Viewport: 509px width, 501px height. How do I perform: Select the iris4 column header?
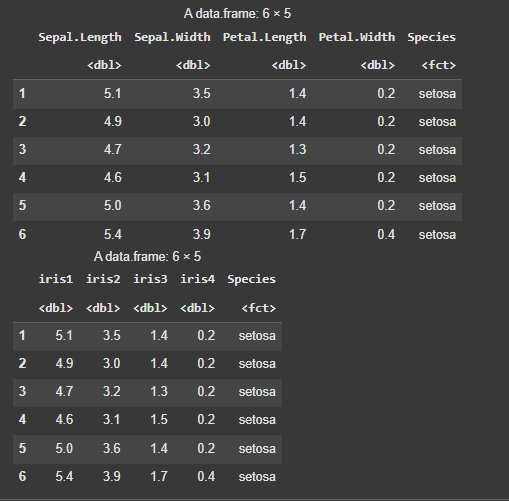coord(198,279)
